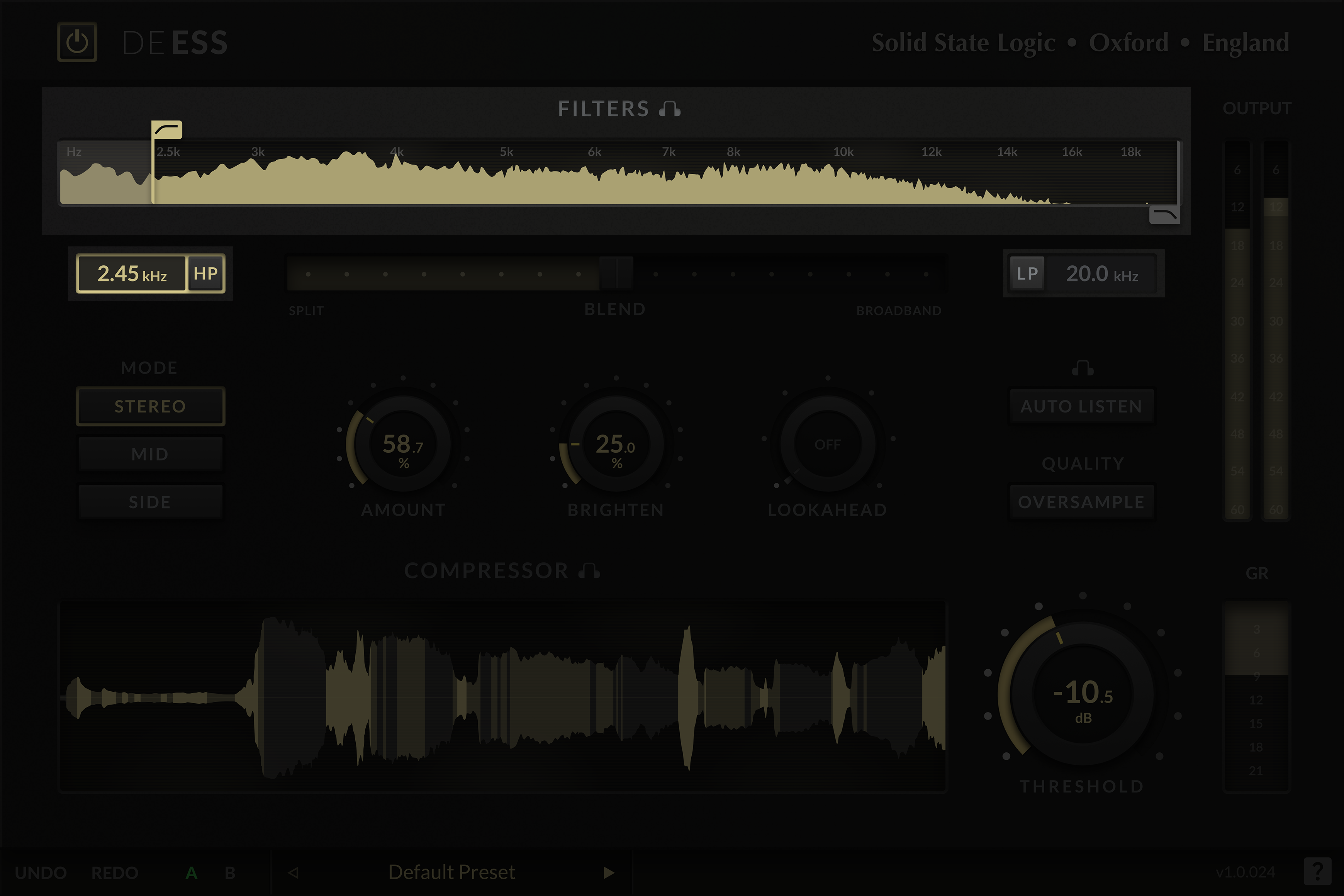Toggle the LP filter button
Screen dimensions: 1344x896
[1027, 274]
